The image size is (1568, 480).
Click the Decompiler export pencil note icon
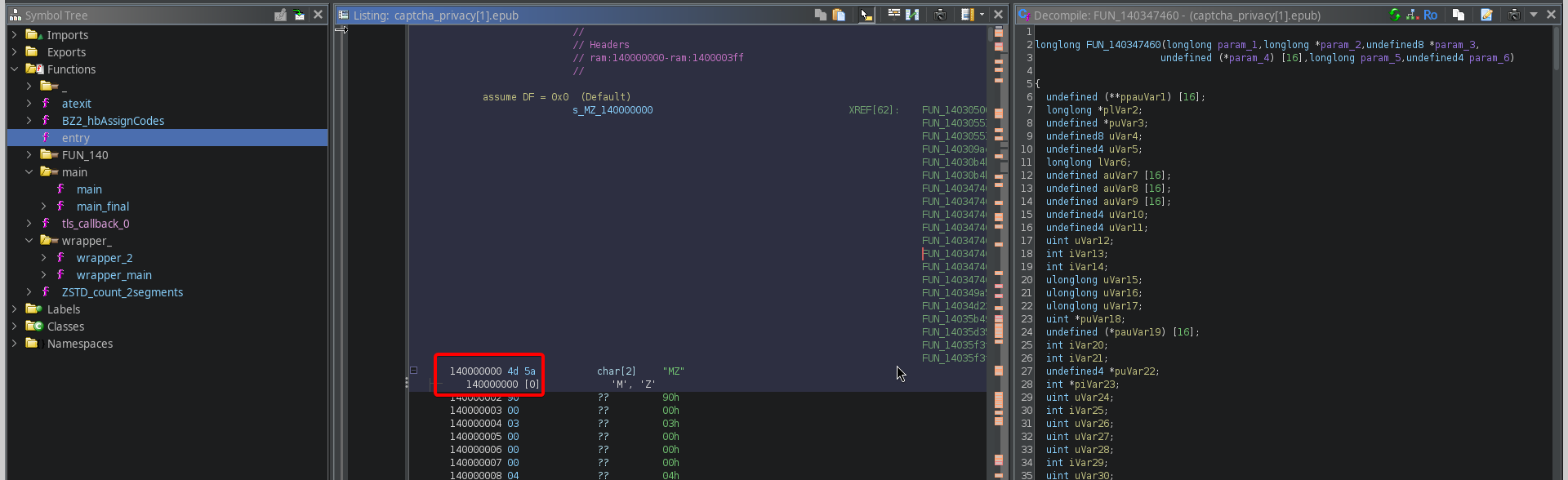pyautogui.click(x=1486, y=15)
